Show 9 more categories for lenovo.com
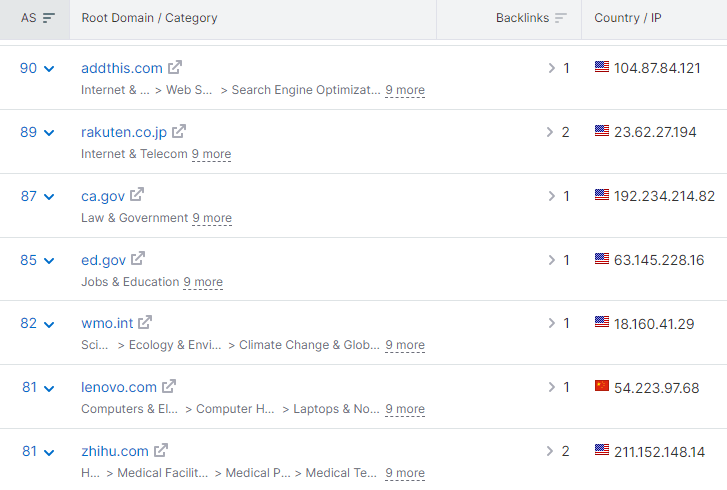Image resolution: width=727 pixels, height=490 pixels. pos(405,409)
